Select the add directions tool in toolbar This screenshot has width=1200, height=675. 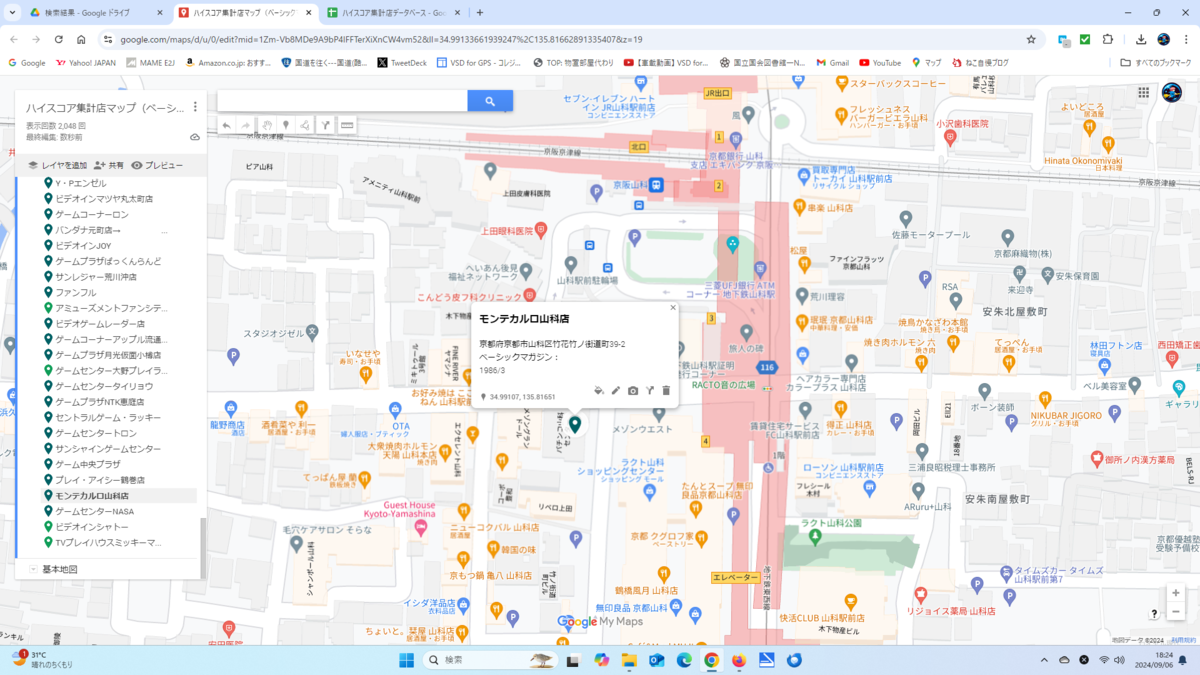pyautogui.click(x=326, y=126)
